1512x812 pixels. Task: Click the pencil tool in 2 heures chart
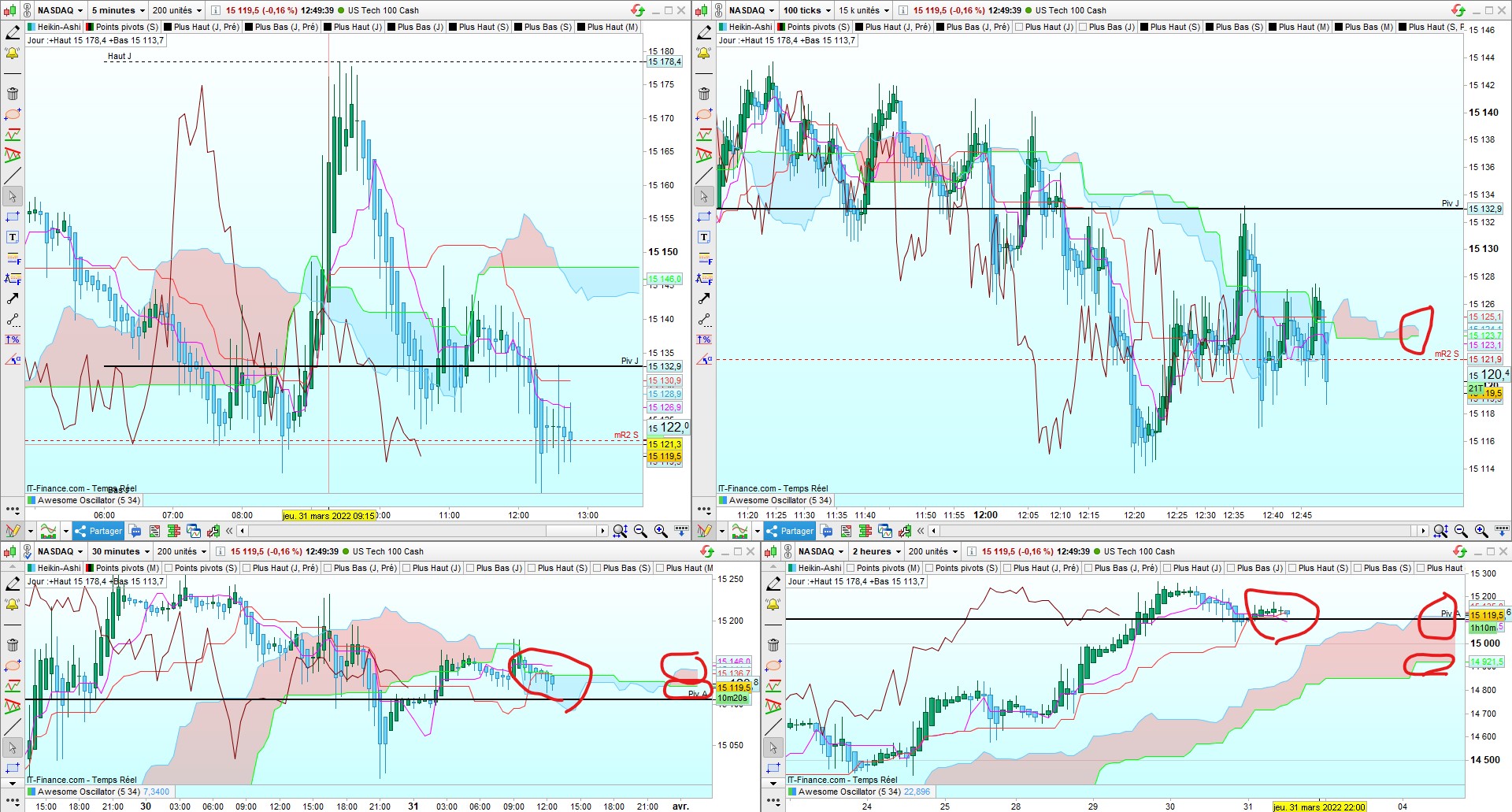pos(773,584)
